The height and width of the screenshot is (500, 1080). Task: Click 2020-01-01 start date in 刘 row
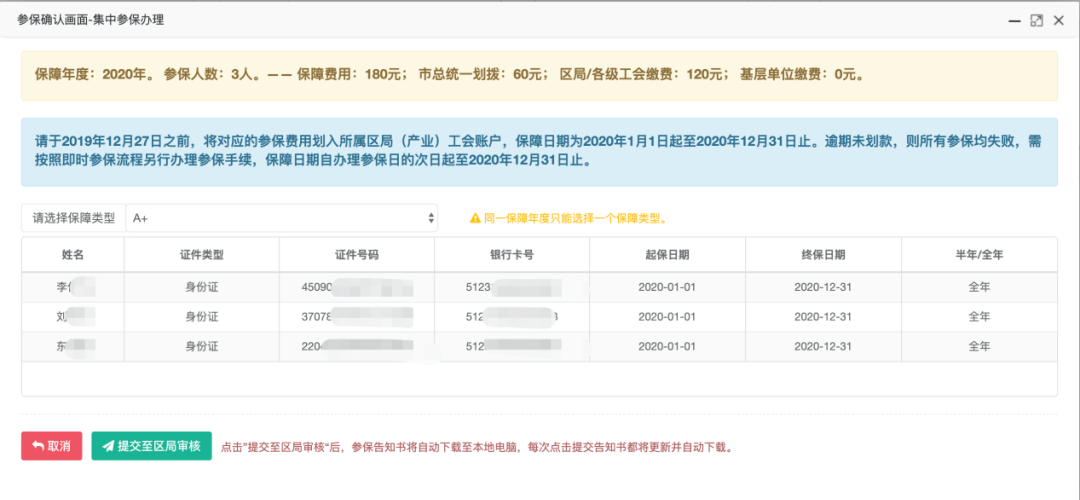pyautogui.click(x=667, y=317)
